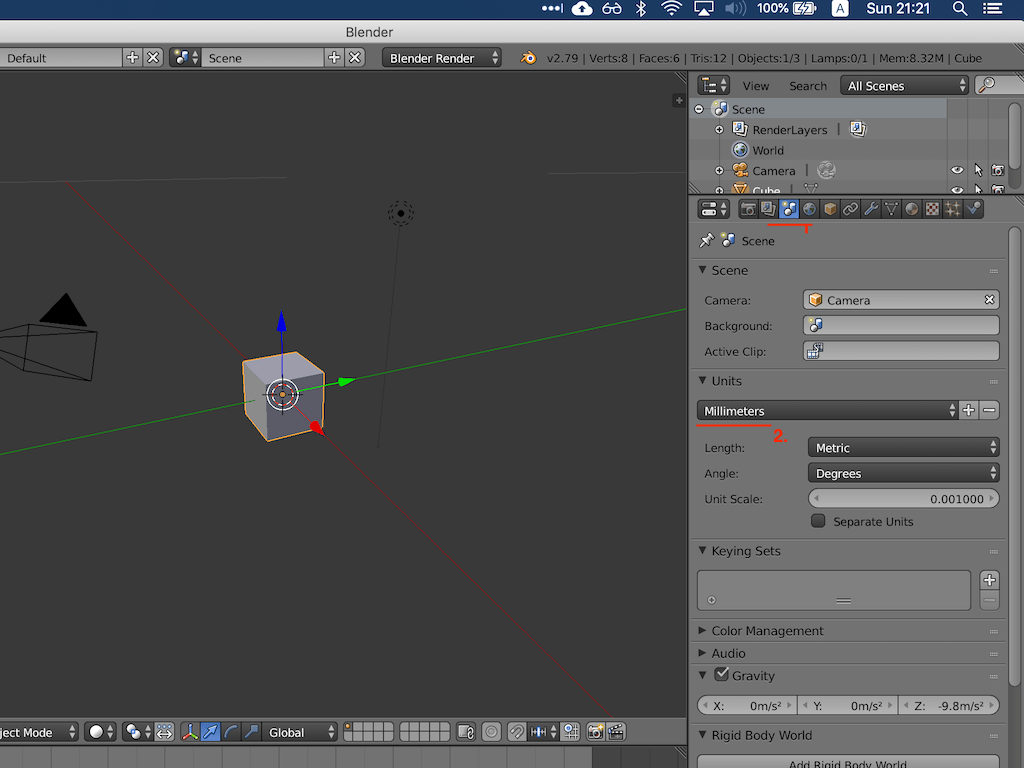The width and height of the screenshot is (1024, 768).
Task: Click the snap target grid icon
Action: coord(571,732)
